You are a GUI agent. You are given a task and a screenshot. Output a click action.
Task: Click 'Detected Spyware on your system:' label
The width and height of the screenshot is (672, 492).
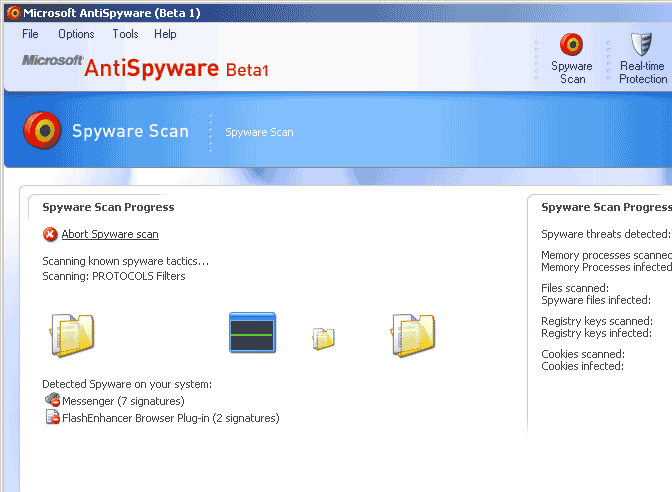coord(127,384)
